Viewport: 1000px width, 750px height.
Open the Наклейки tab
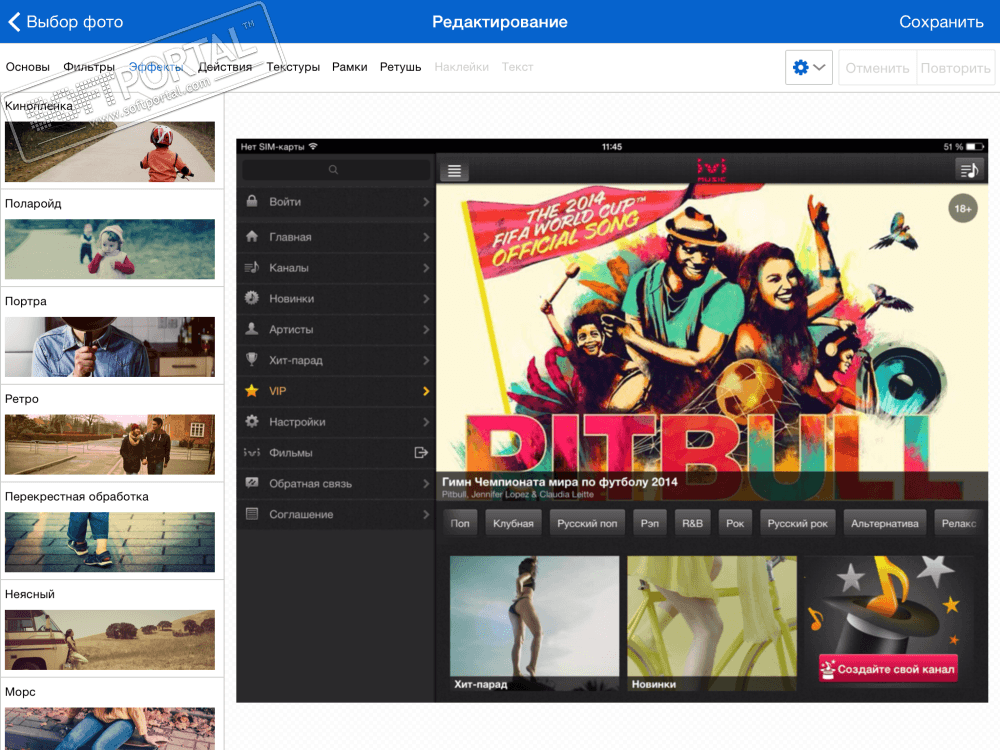[461, 67]
